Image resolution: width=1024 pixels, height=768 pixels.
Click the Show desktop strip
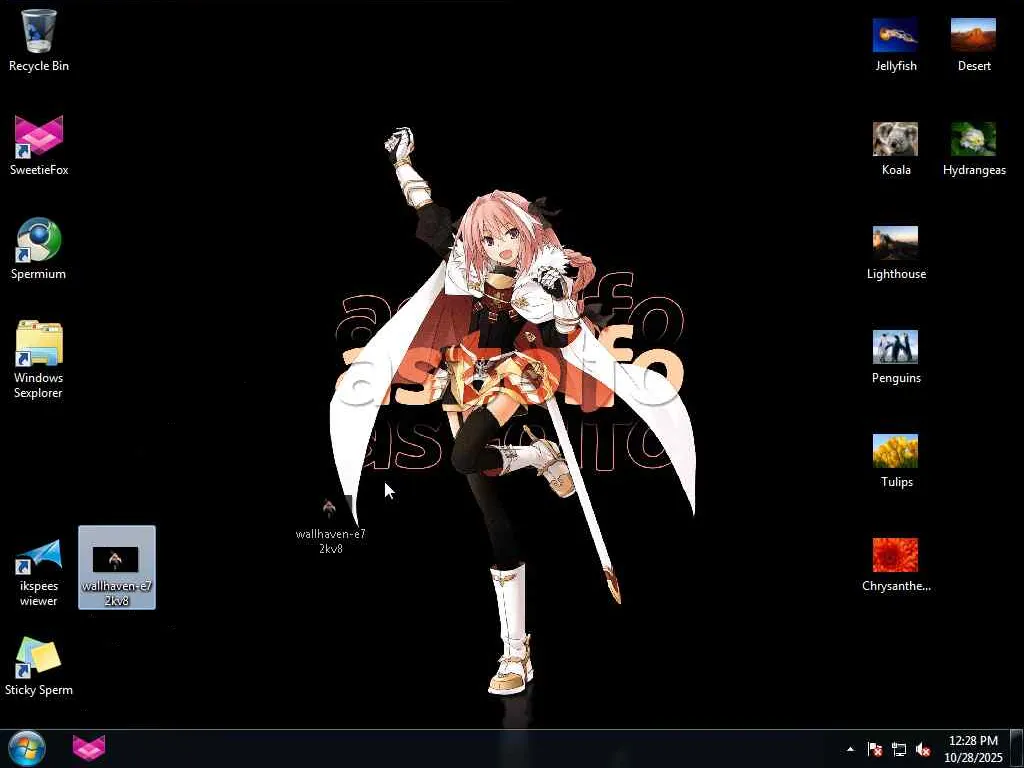click(x=1017, y=748)
